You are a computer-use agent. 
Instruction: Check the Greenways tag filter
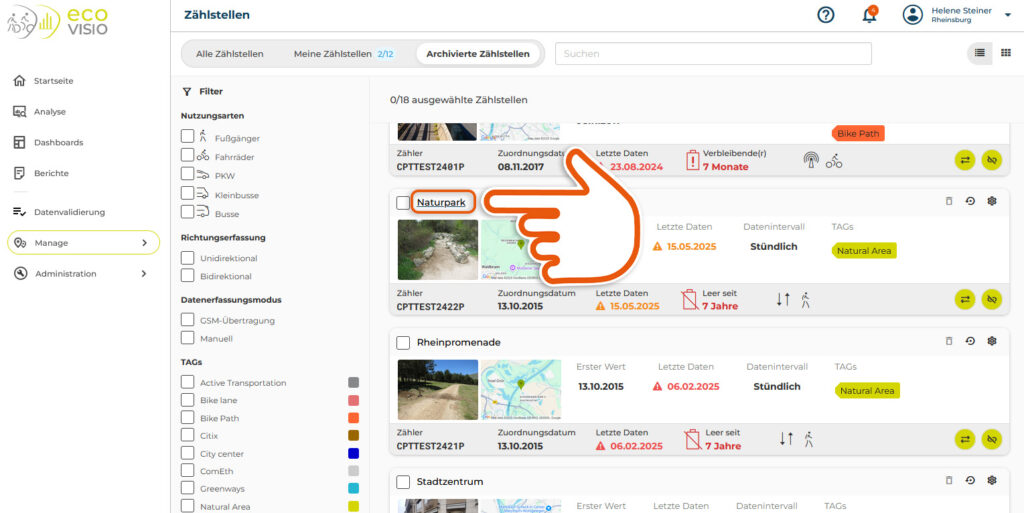point(187,488)
